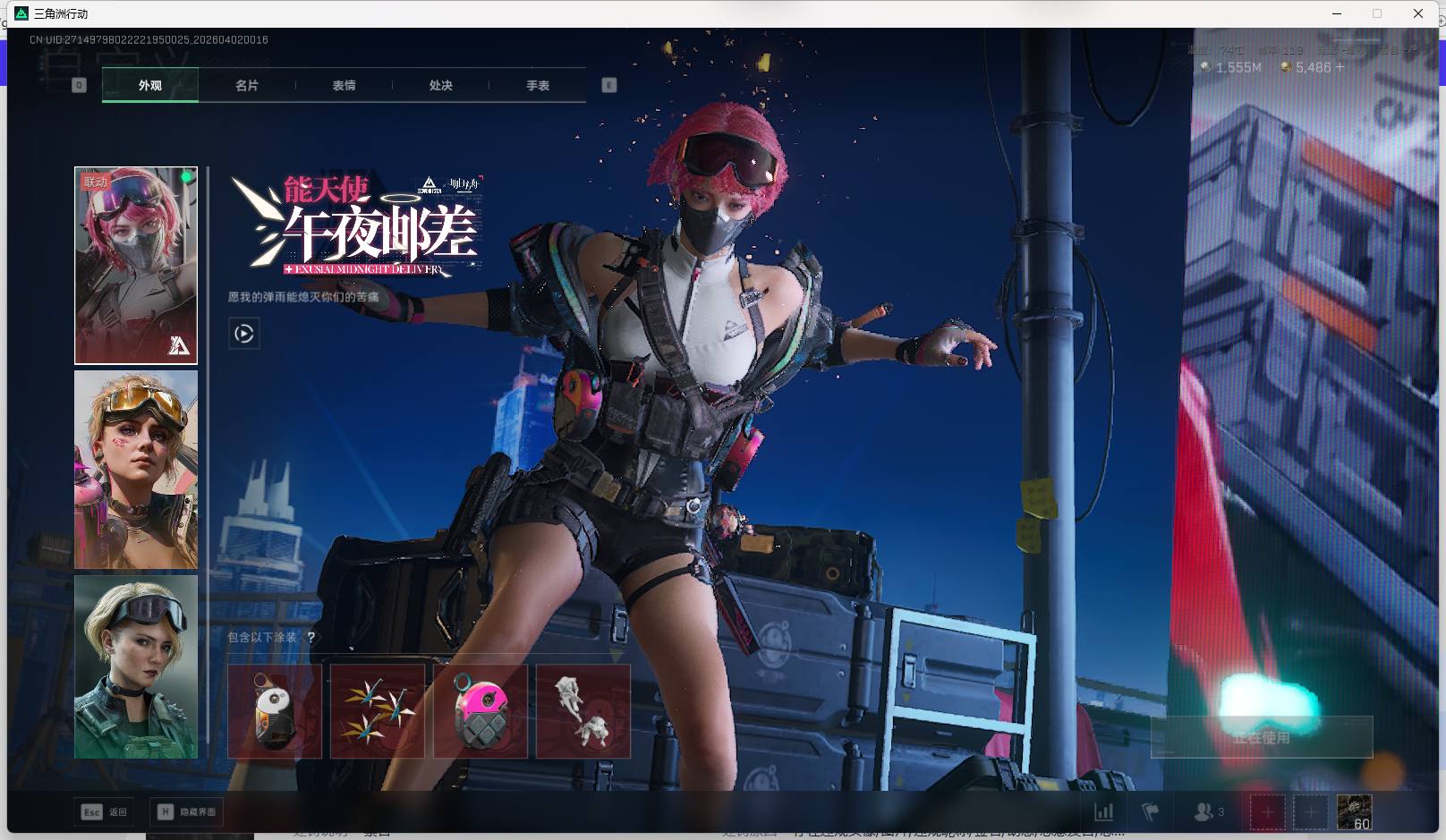The width and height of the screenshot is (1446, 840).
Task: Switch to the 处决 tab
Action: [x=440, y=86]
